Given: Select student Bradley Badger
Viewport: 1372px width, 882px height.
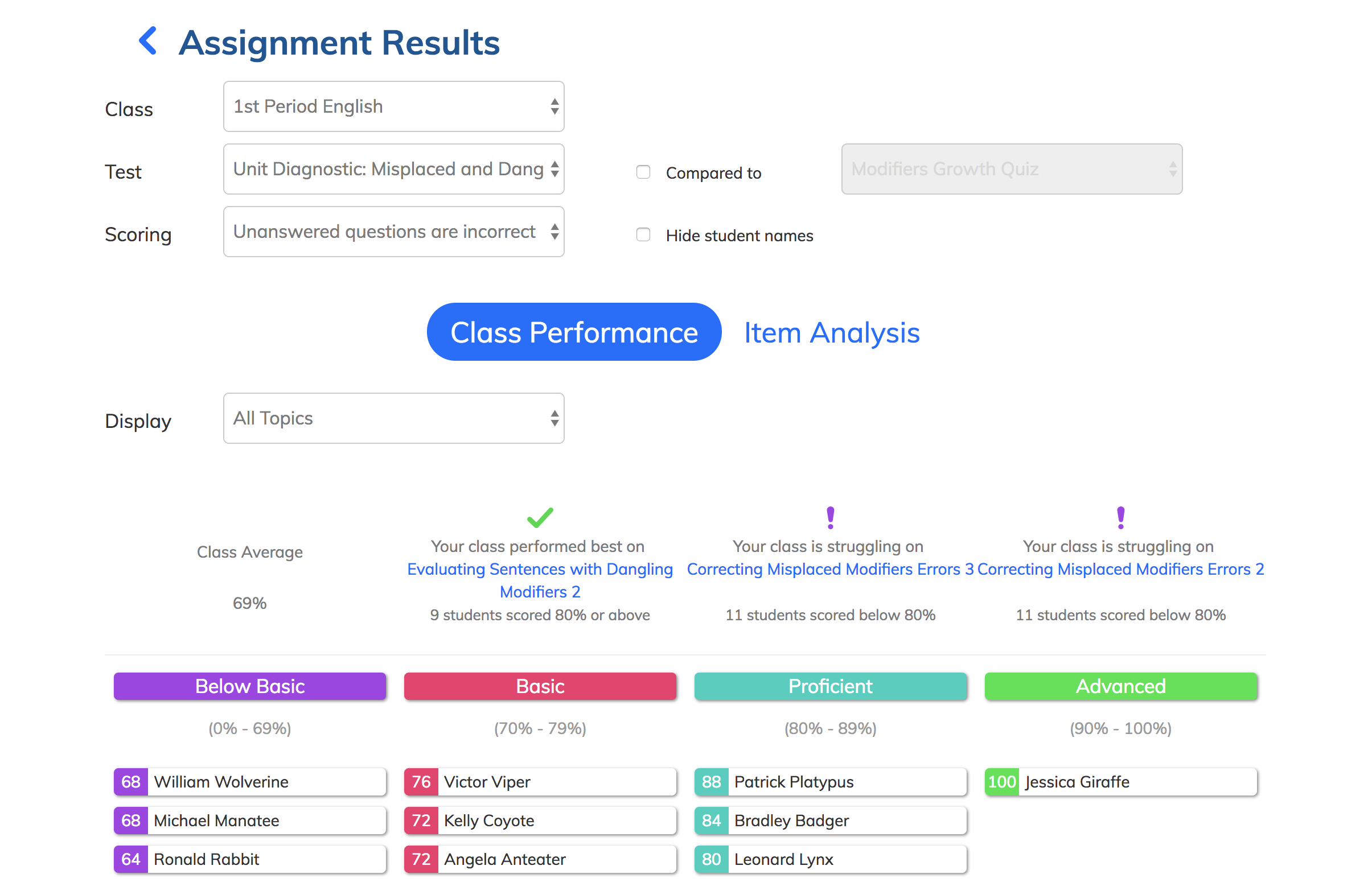Looking at the screenshot, I should (830, 821).
